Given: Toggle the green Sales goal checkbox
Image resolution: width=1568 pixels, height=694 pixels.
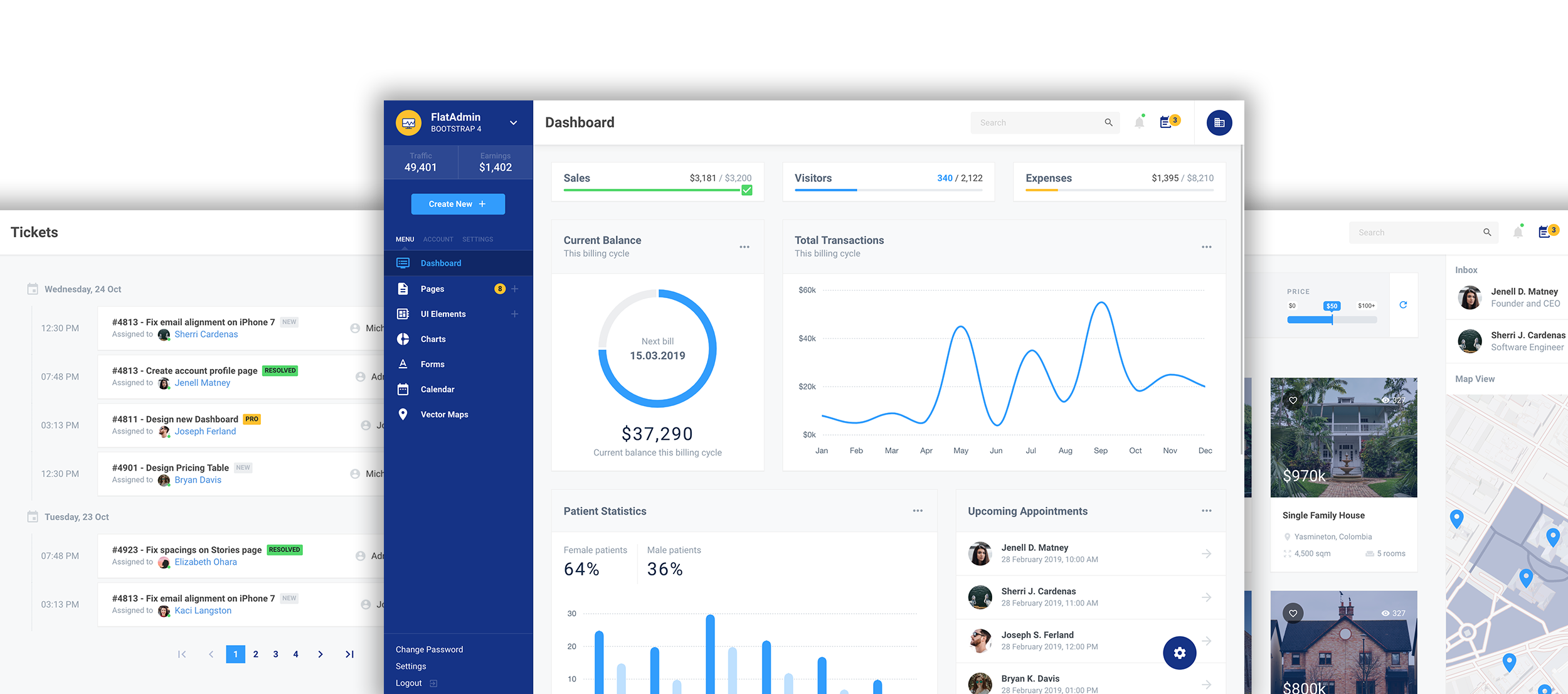Looking at the screenshot, I should pyautogui.click(x=746, y=190).
